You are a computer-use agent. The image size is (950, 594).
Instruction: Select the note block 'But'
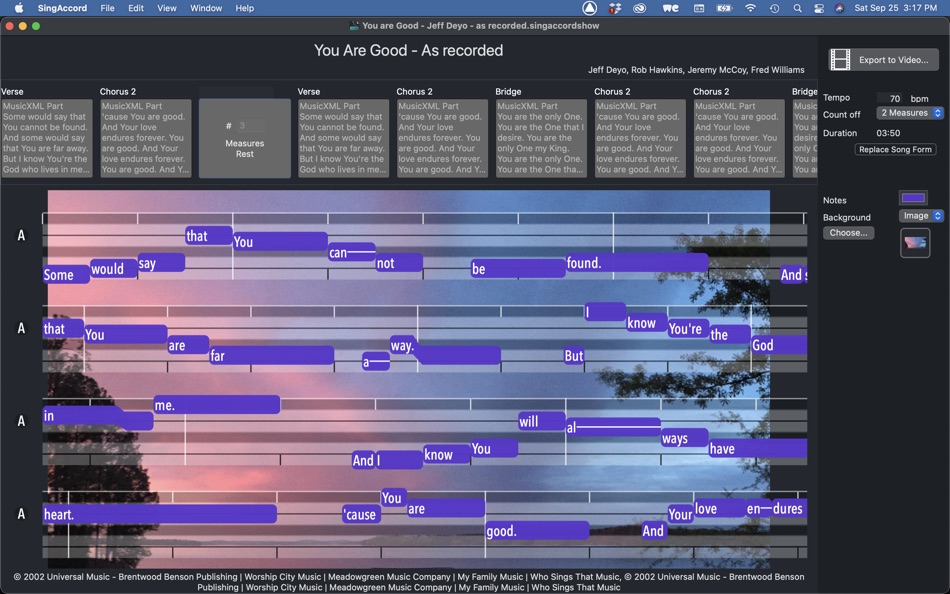click(x=574, y=356)
